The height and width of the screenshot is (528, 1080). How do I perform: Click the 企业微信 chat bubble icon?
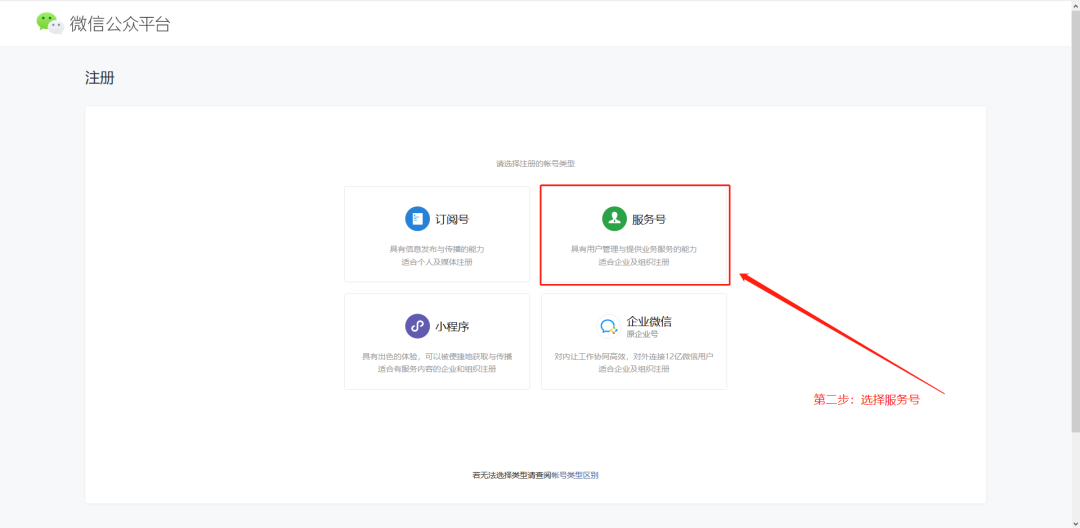(609, 326)
